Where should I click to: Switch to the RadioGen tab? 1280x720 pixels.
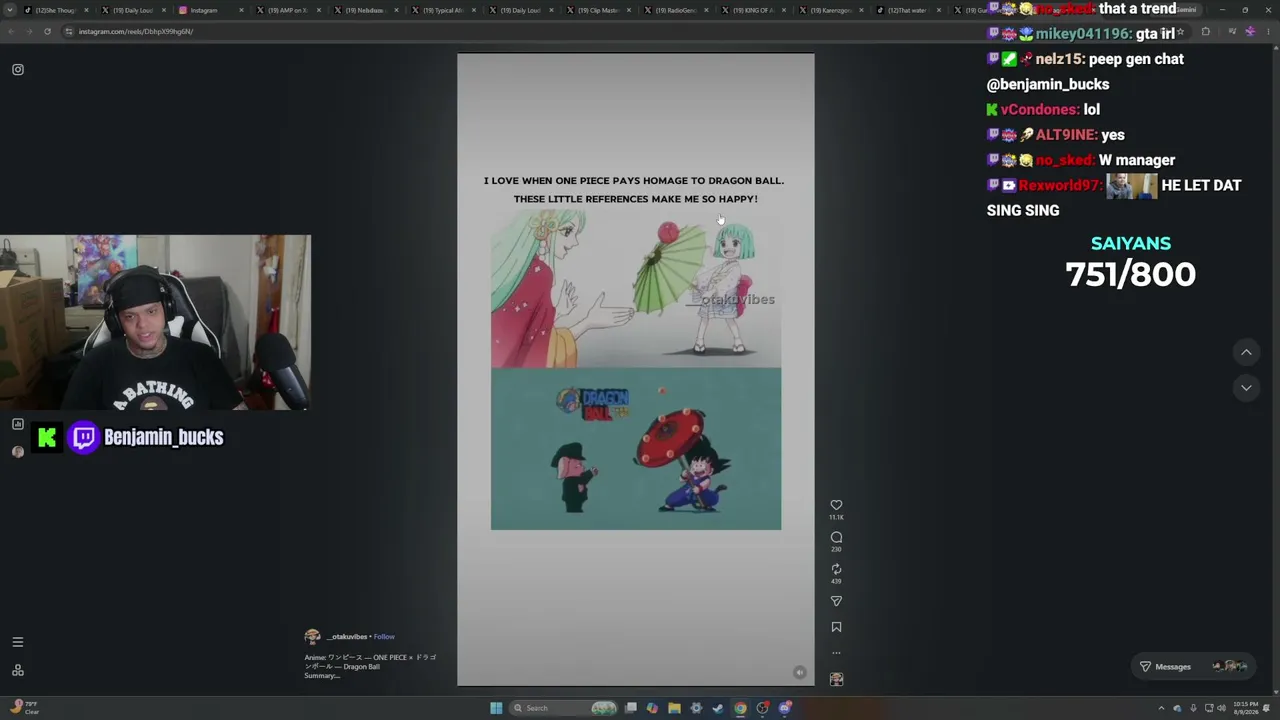pyautogui.click(x=676, y=10)
